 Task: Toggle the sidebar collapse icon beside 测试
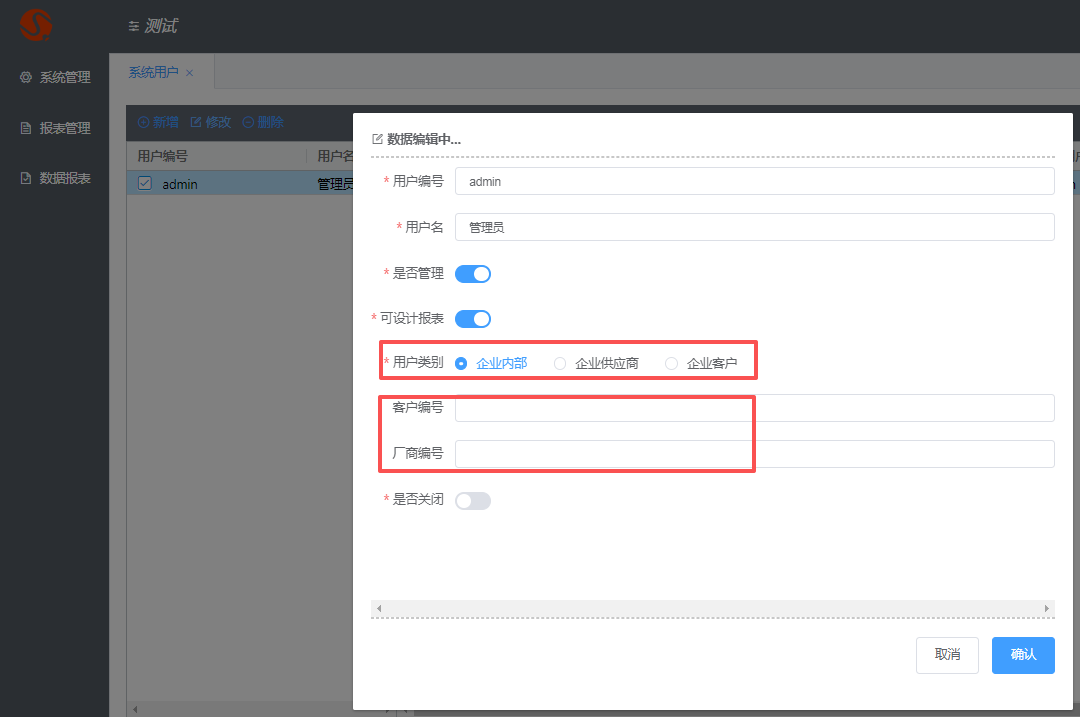tap(134, 27)
